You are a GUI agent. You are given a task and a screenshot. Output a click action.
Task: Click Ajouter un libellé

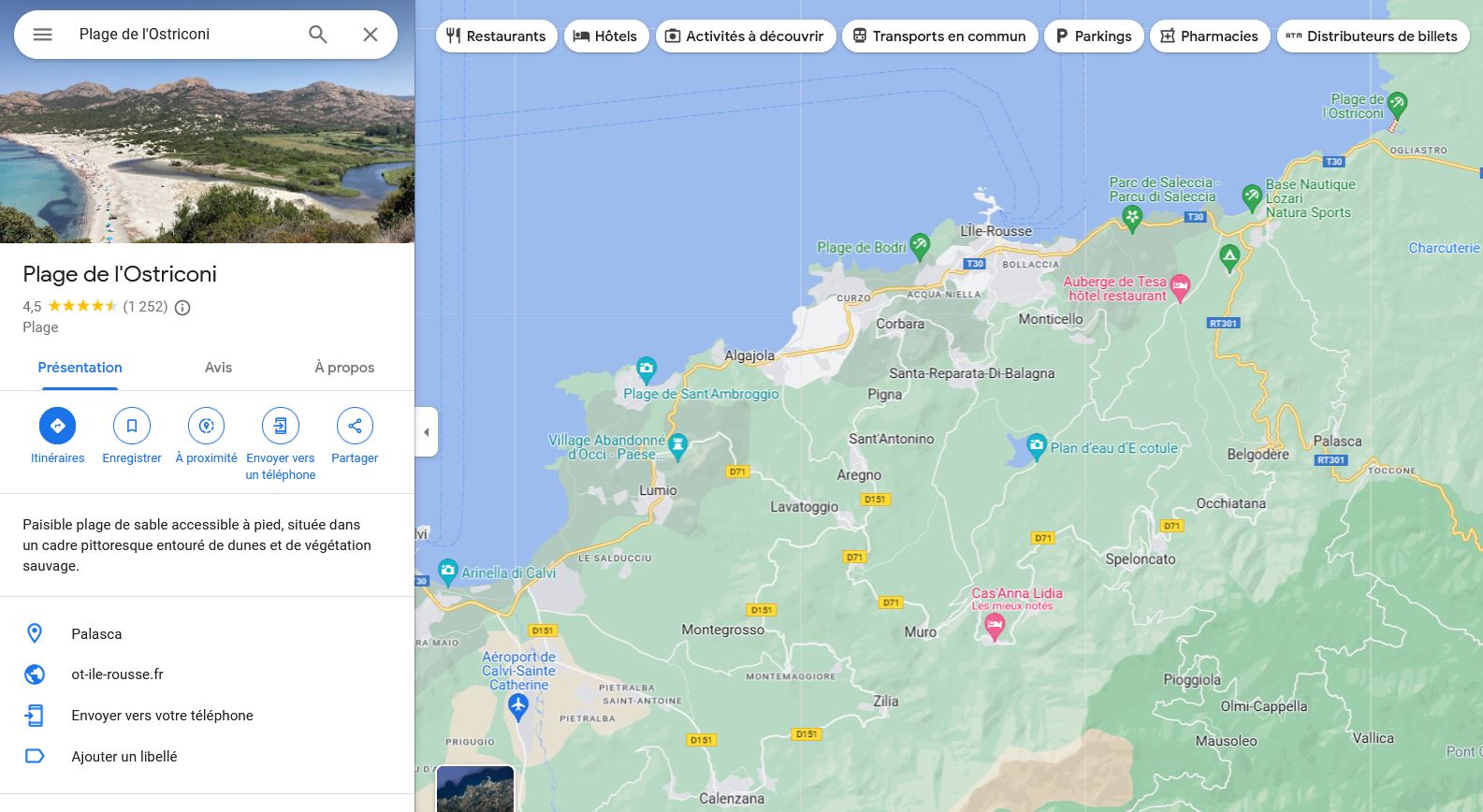click(x=124, y=757)
